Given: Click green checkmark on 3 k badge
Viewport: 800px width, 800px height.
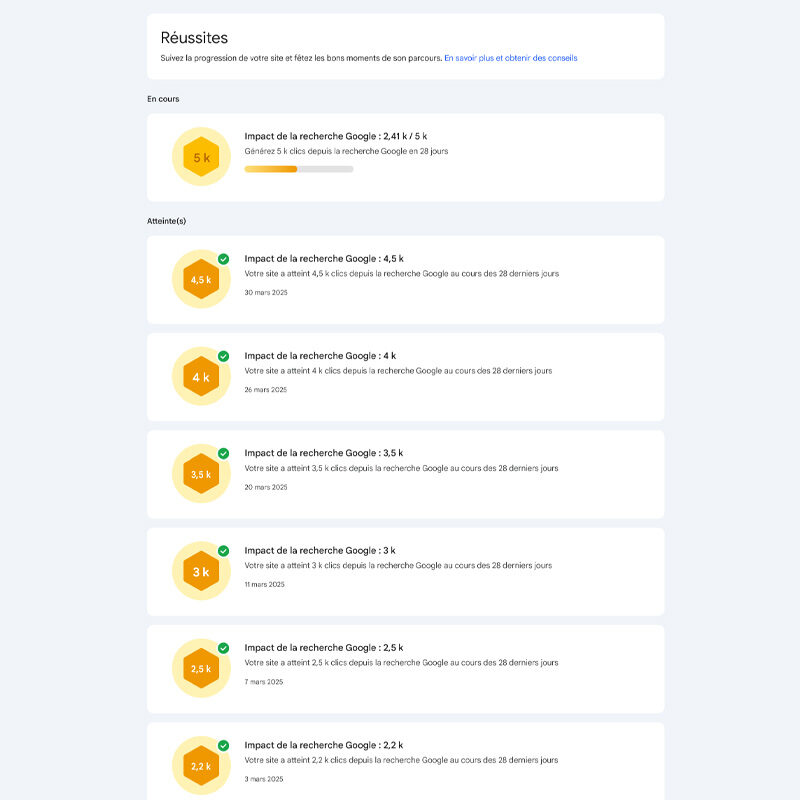Looking at the screenshot, I should tap(223, 551).
